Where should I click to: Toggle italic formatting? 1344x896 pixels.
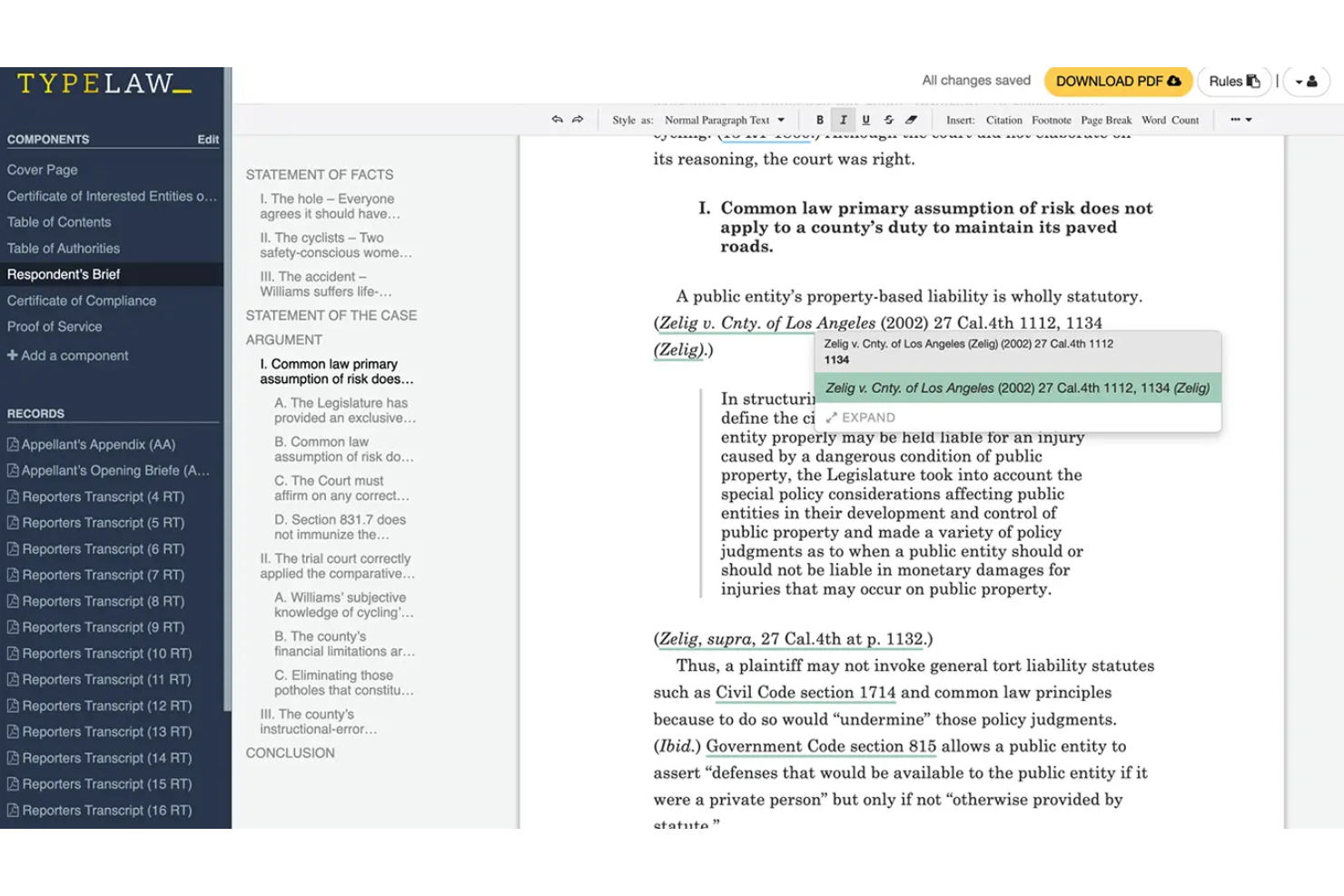[844, 120]
